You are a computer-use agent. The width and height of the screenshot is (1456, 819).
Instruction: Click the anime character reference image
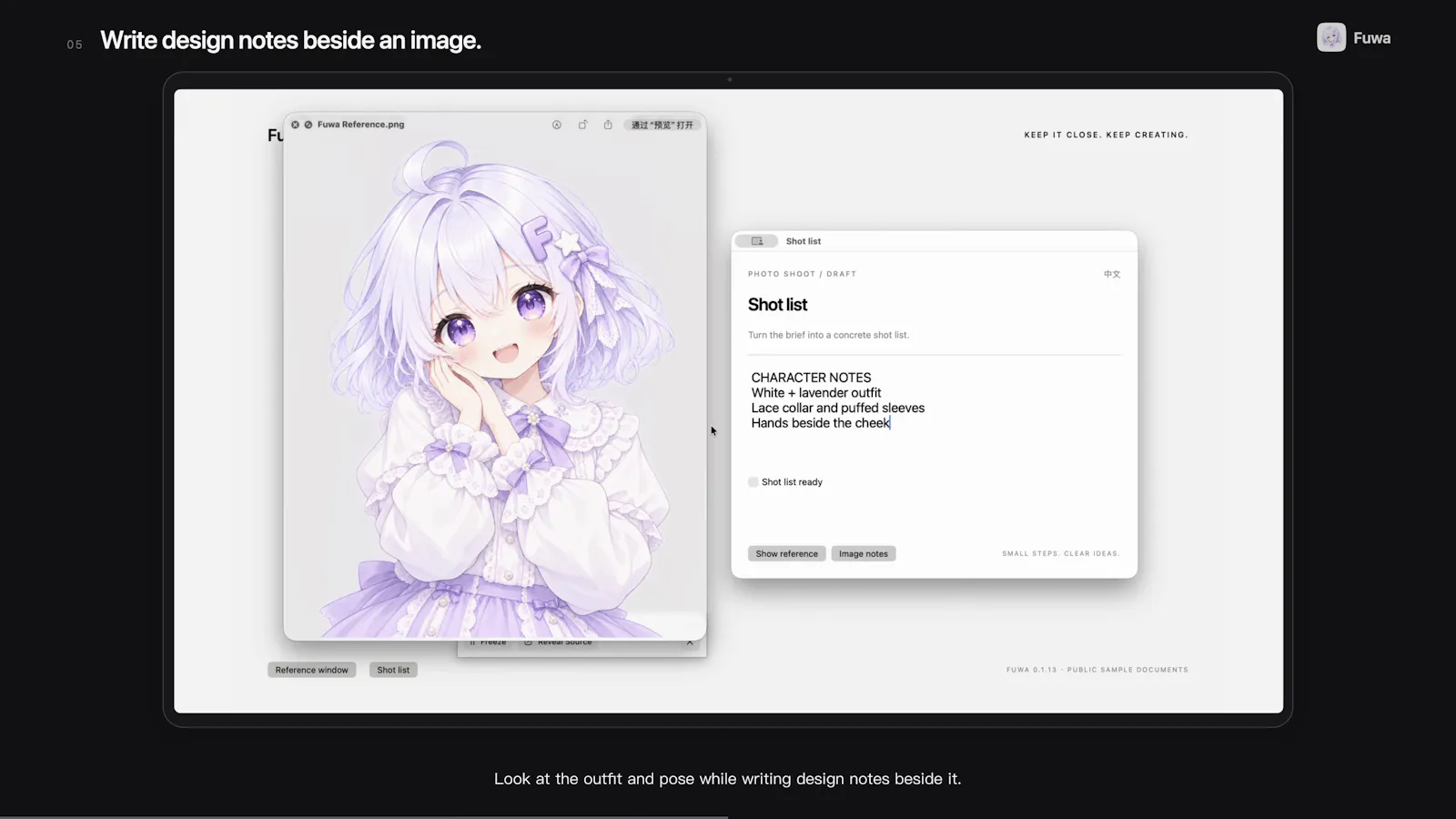pos(495,387)
